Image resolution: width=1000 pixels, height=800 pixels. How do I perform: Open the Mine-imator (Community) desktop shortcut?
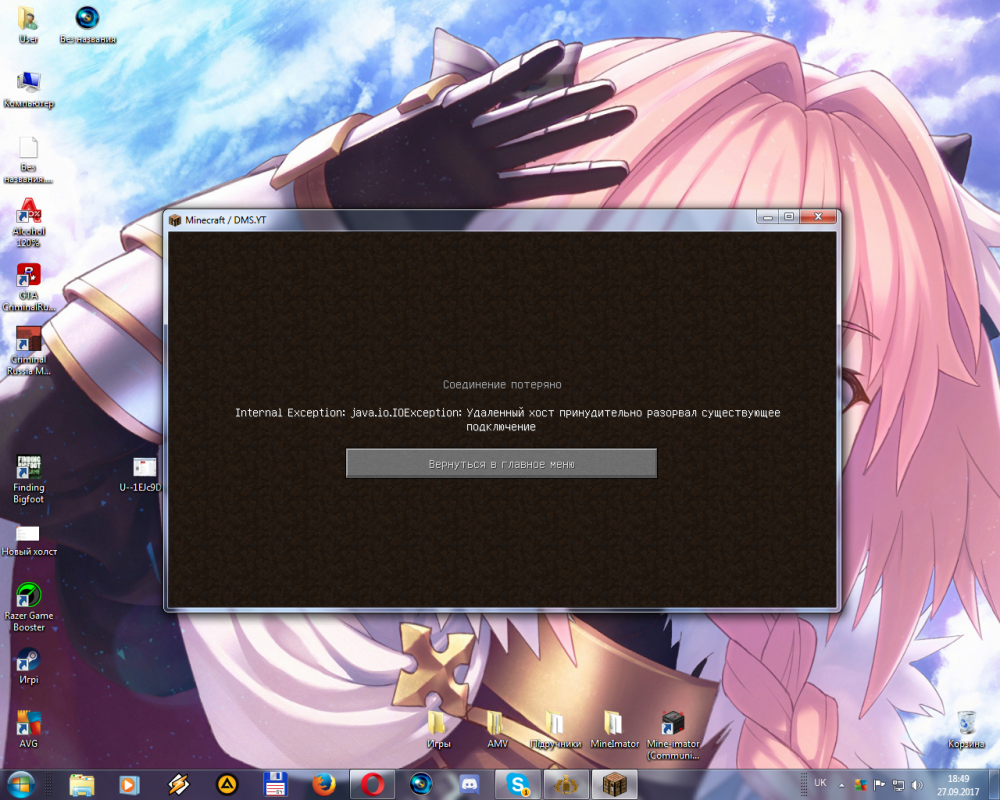coord(673,723)
